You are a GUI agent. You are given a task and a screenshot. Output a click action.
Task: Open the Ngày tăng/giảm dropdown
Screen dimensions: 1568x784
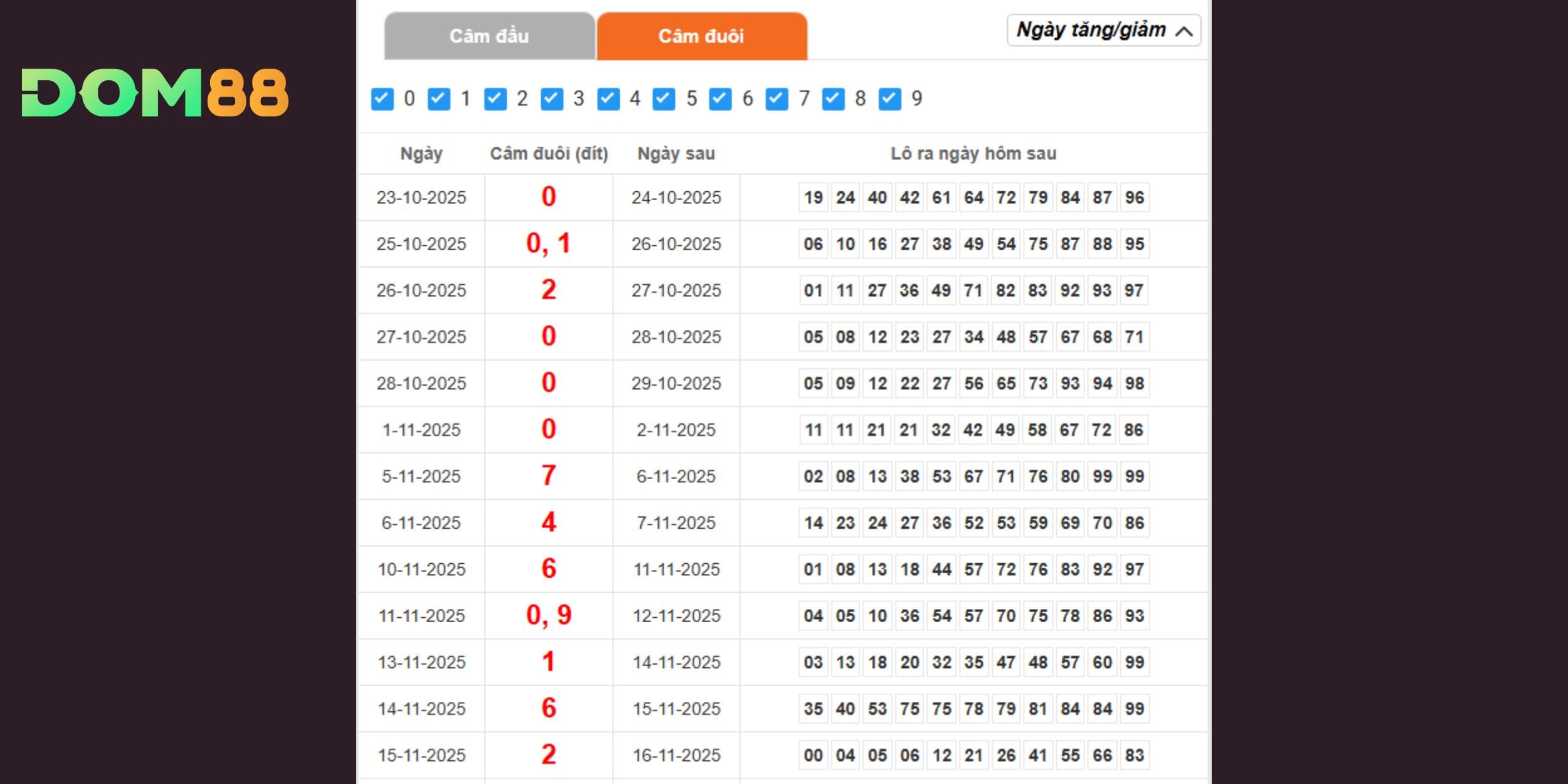pos(1091,30)
